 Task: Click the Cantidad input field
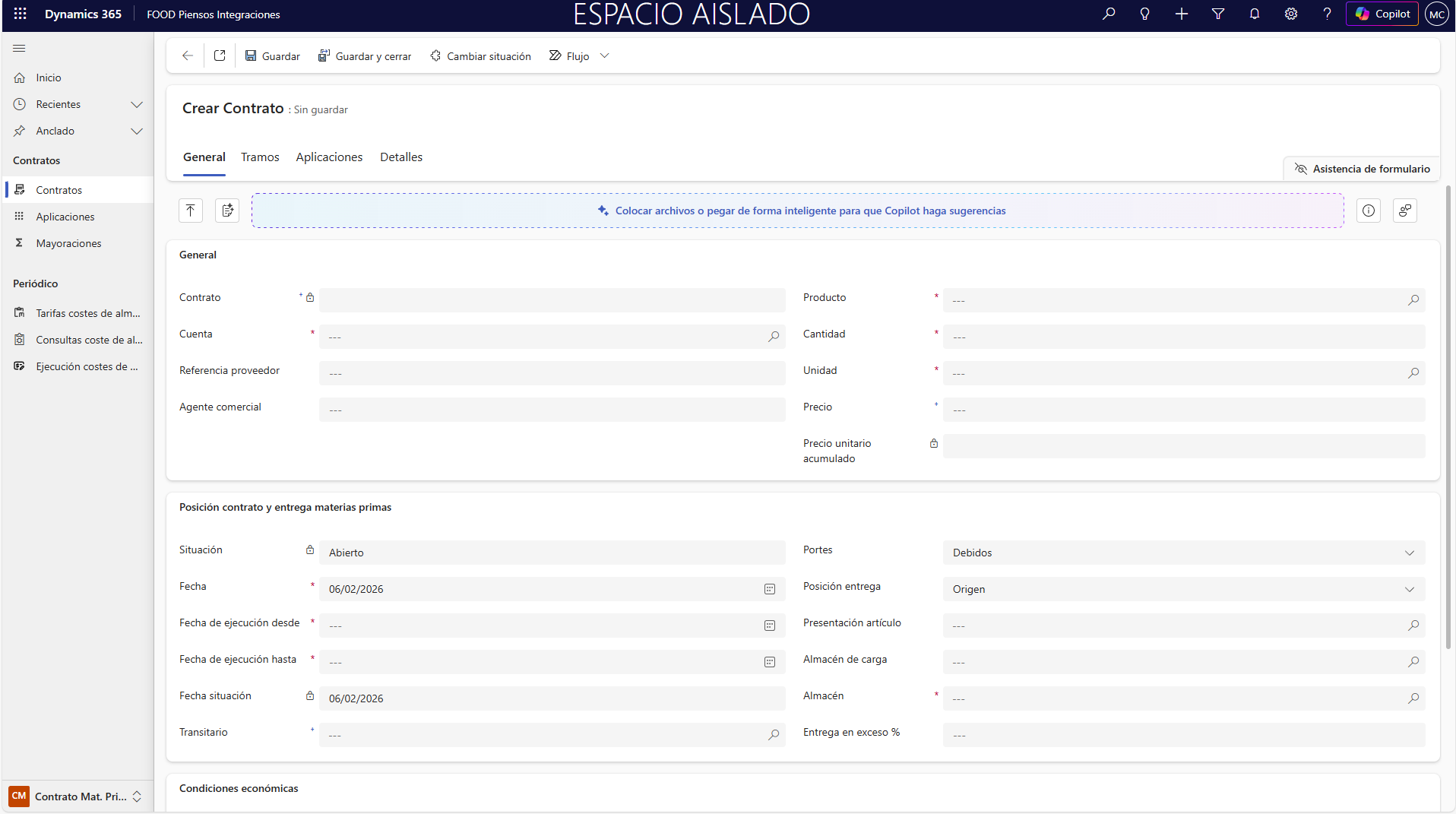[x=1183, y=337]
